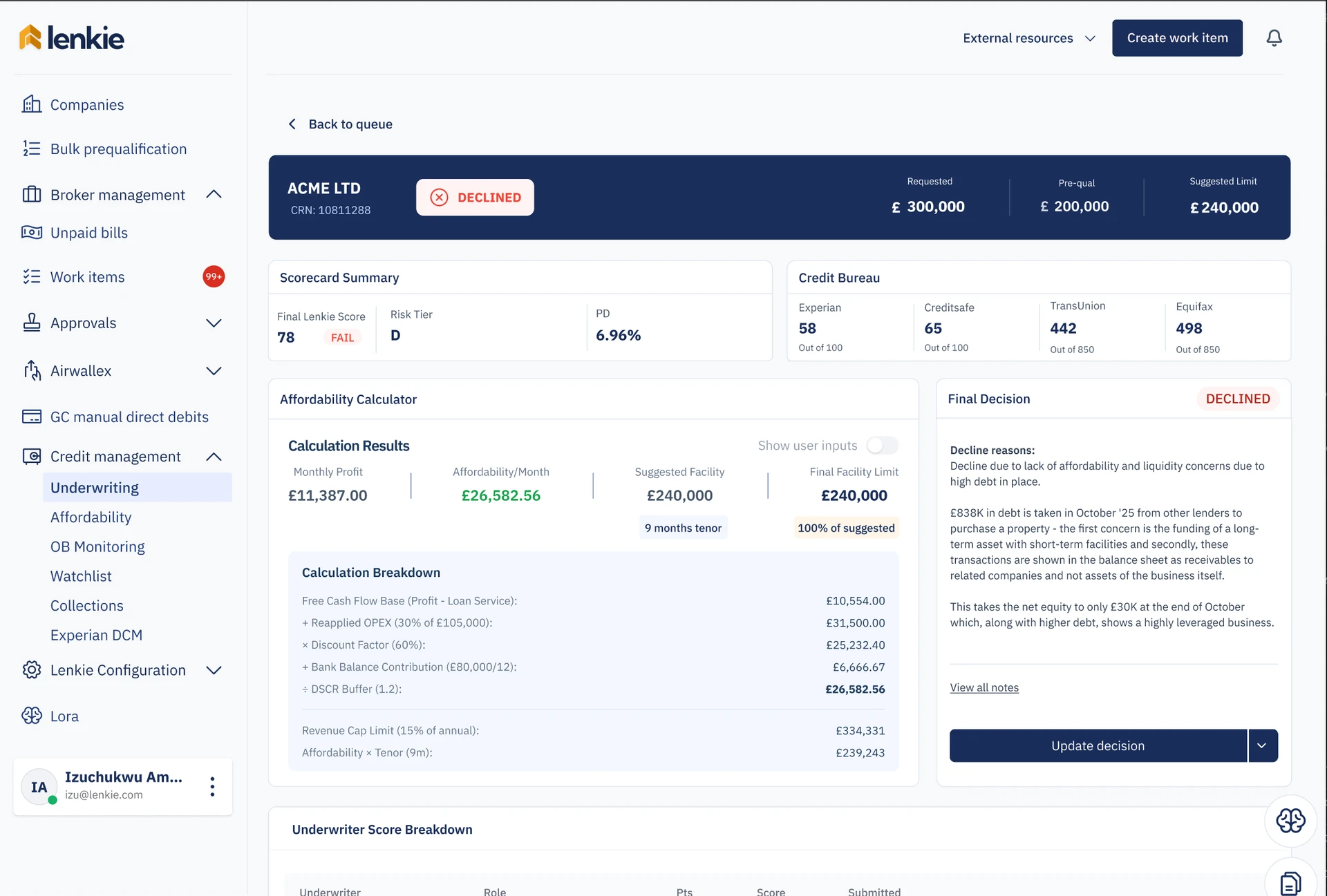Select Underwriting in the sidebar

pyautogui.click(x=138, y=487)
